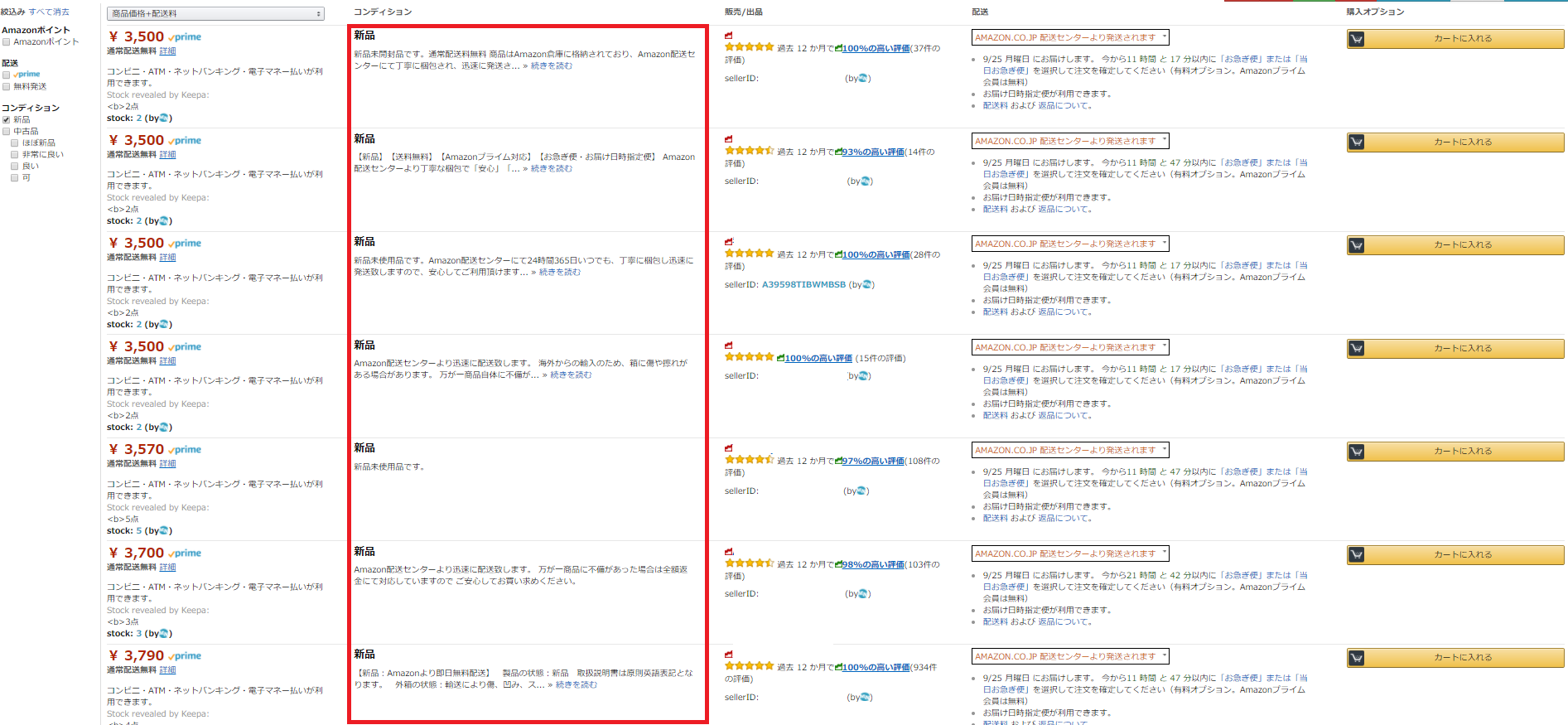Add the 37-review seller's offer to cart

point(1455,38)
